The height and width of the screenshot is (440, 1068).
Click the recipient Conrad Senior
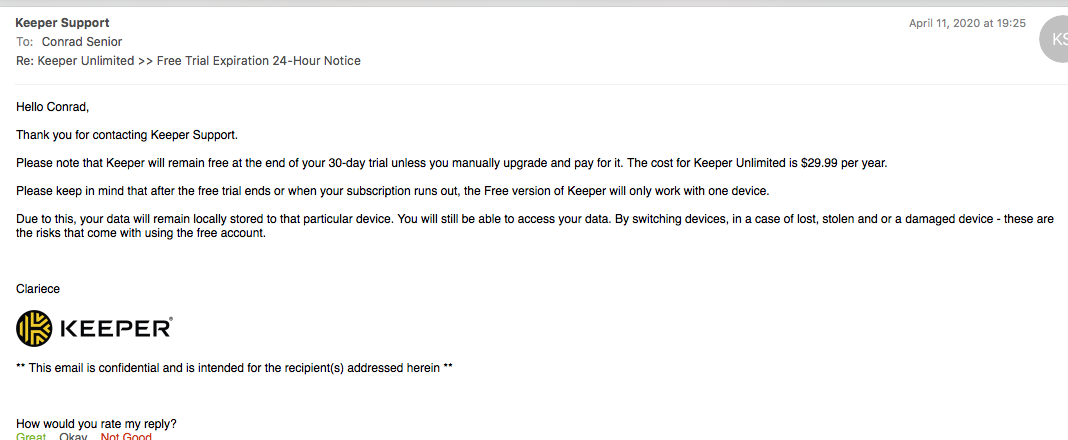[82, 42]
